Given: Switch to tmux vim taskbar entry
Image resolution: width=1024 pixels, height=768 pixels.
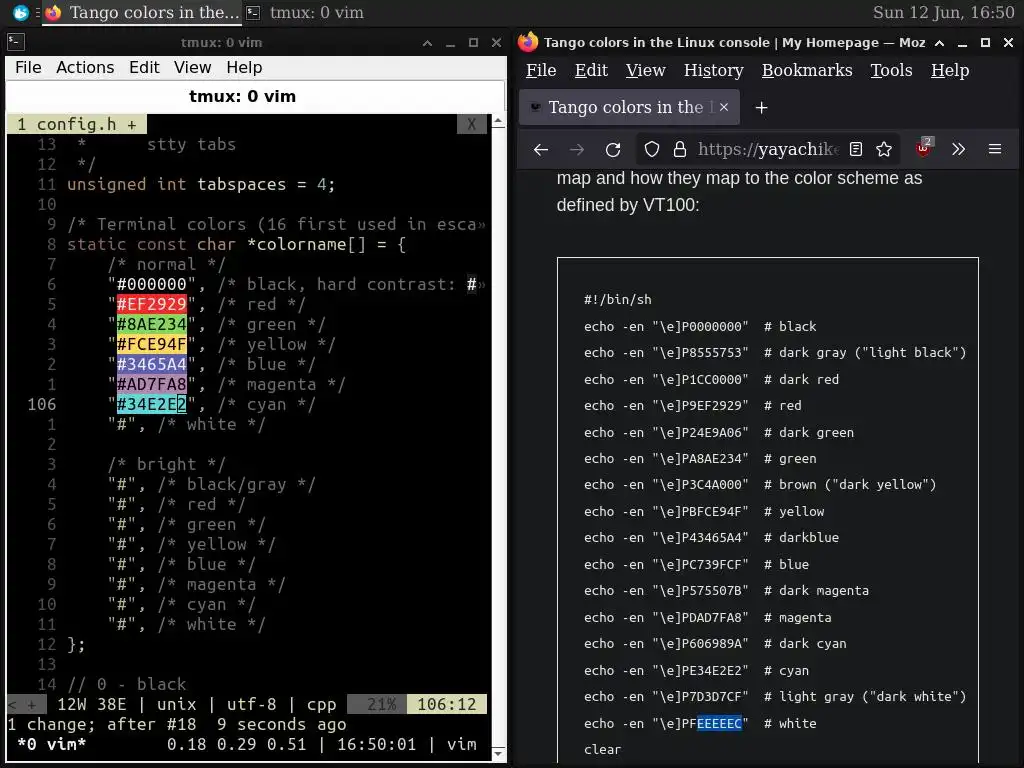Looking at the screenshot, I should coord(304,12).
